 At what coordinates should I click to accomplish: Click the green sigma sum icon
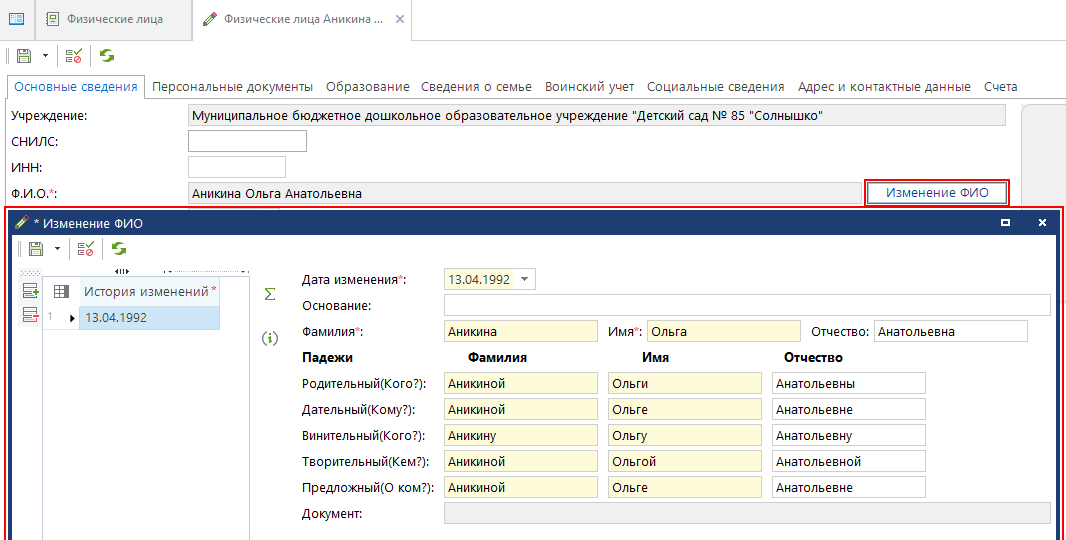tap(268, 294)
